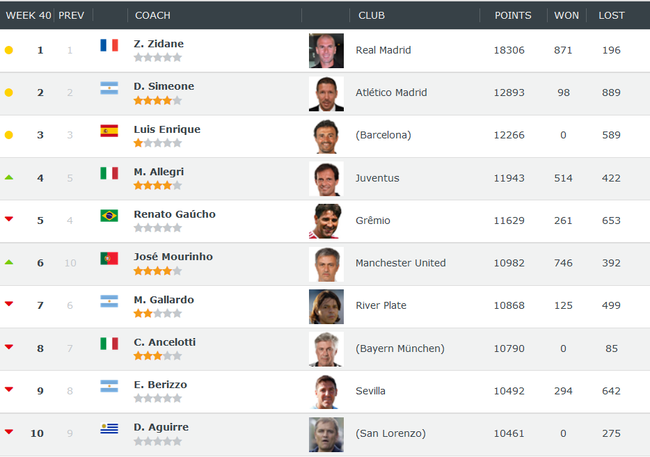Image resolution: width=650 pixels, height=457 pixels.
Task: Click the French flag beside Z. Zidane
Action: 109,45
